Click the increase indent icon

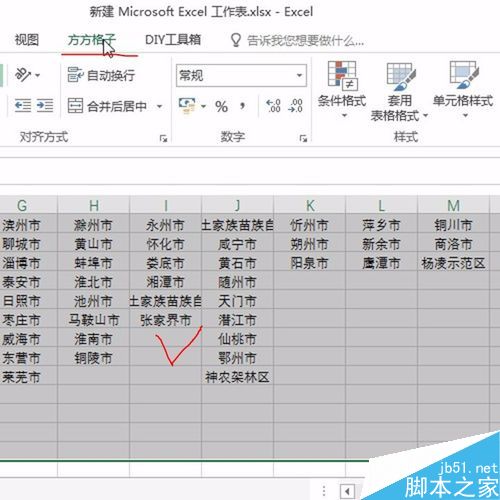tap(45, 106)
